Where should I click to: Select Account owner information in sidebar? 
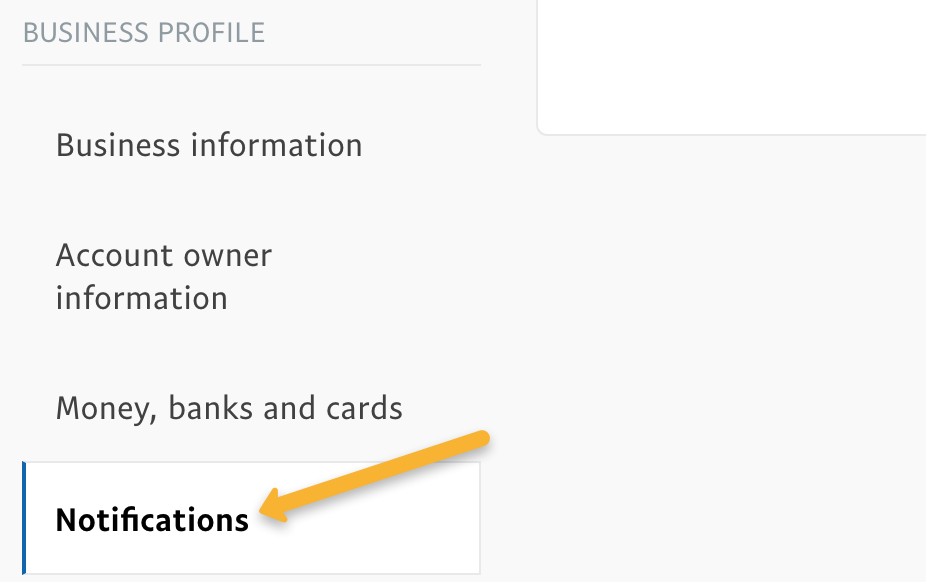164,276
